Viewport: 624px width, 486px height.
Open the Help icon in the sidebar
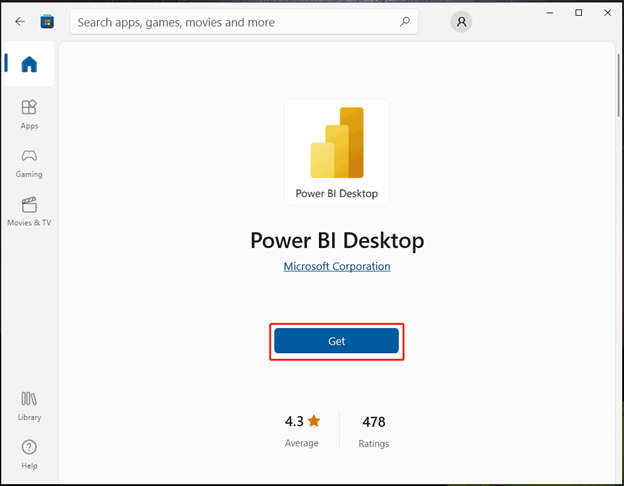coord(29,453)
